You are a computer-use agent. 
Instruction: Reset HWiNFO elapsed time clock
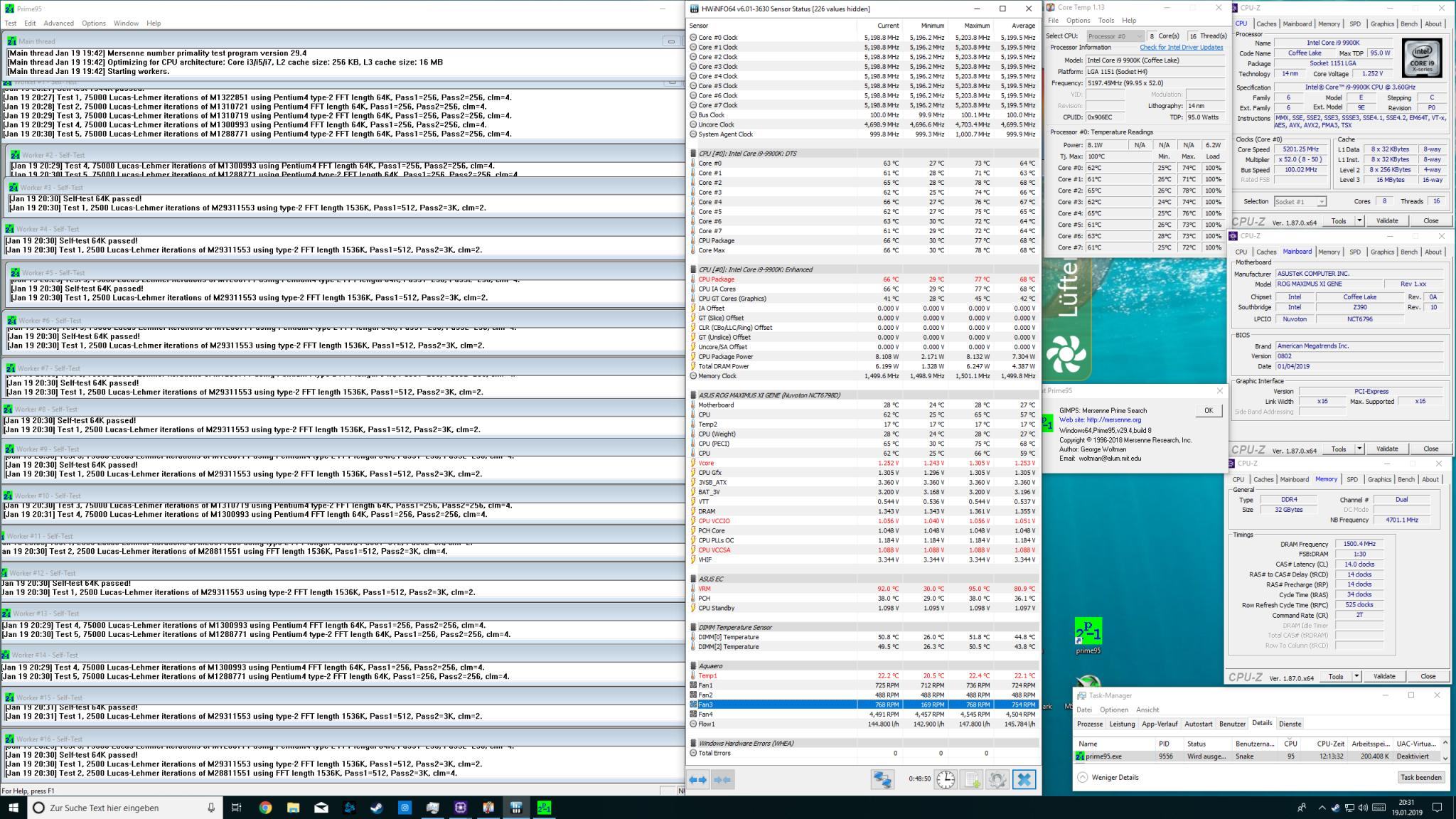946,780
